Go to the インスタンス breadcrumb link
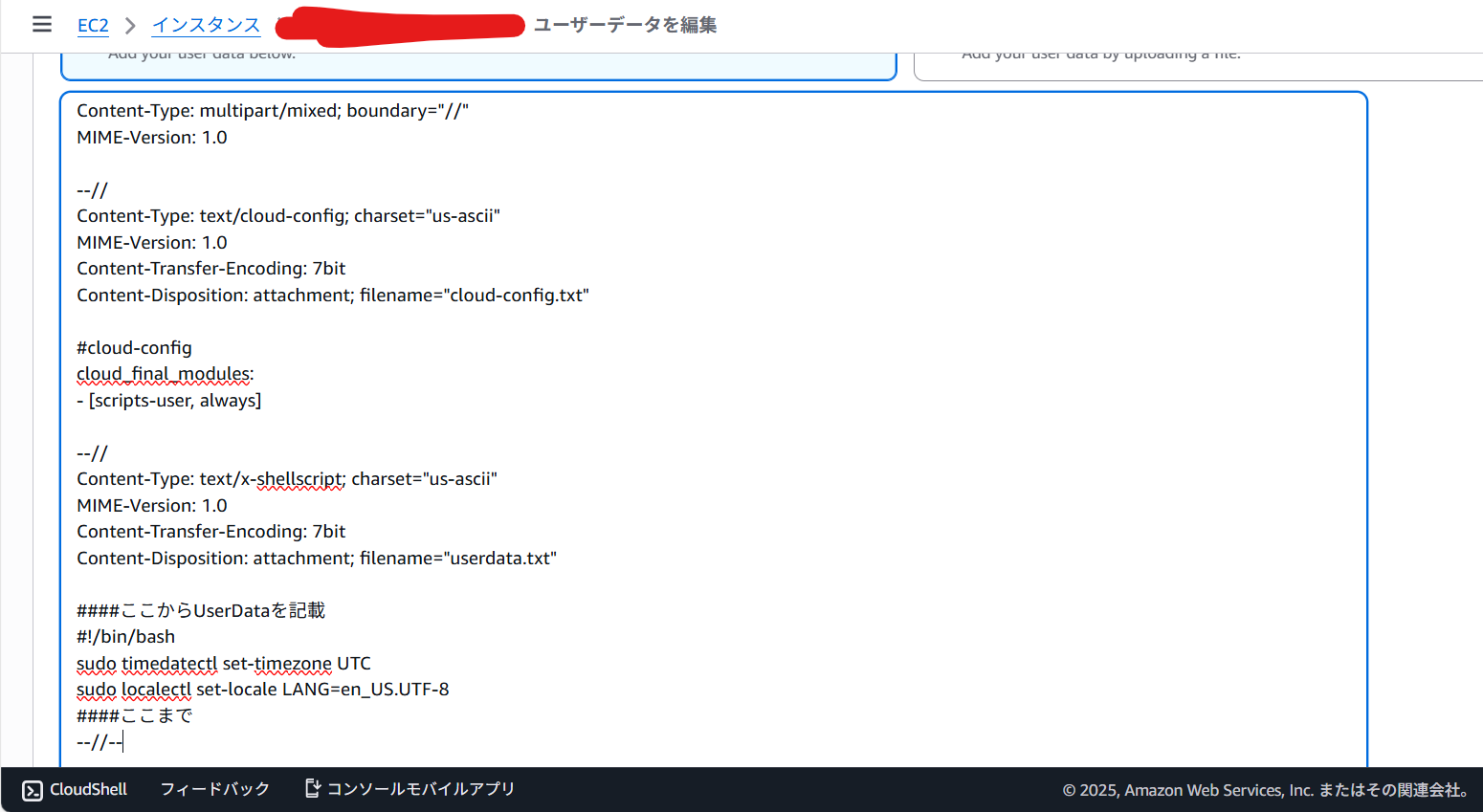Image resolution: width=1483 pixels, height=812 pixels. tap(206, 25)
